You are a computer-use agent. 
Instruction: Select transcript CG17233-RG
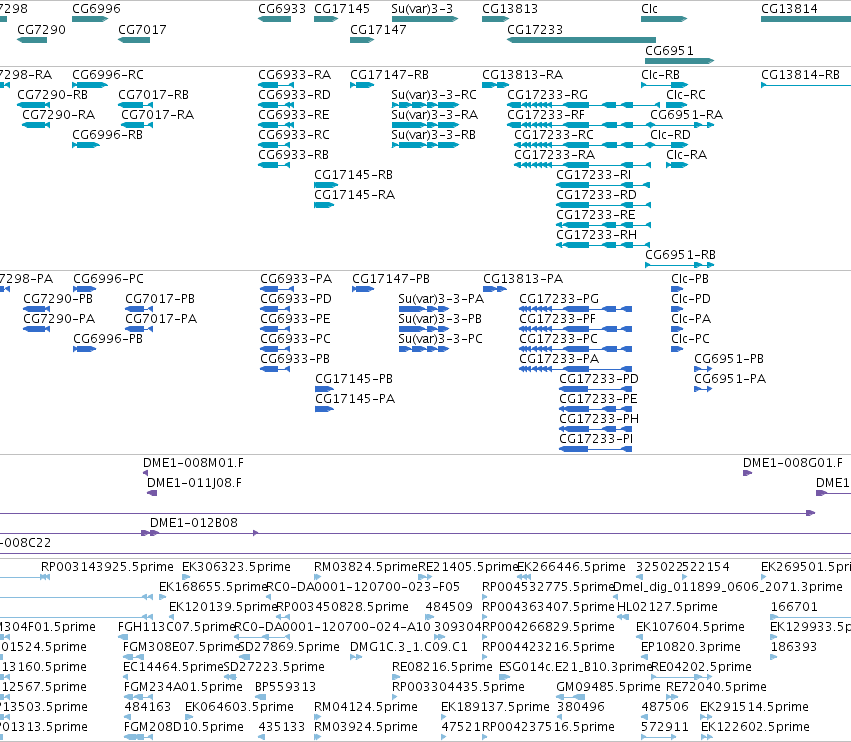[x=548, y=94]
